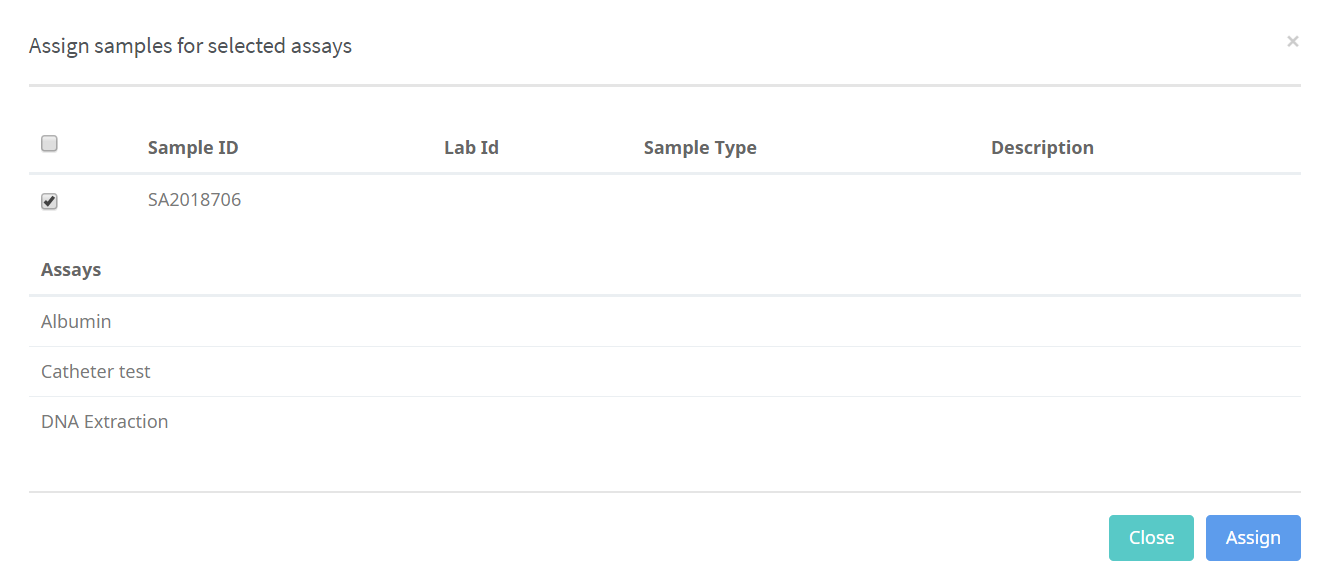Click the Assays section heading
The height and width of the screenshot is (581, 1321).
coord(70,269)
